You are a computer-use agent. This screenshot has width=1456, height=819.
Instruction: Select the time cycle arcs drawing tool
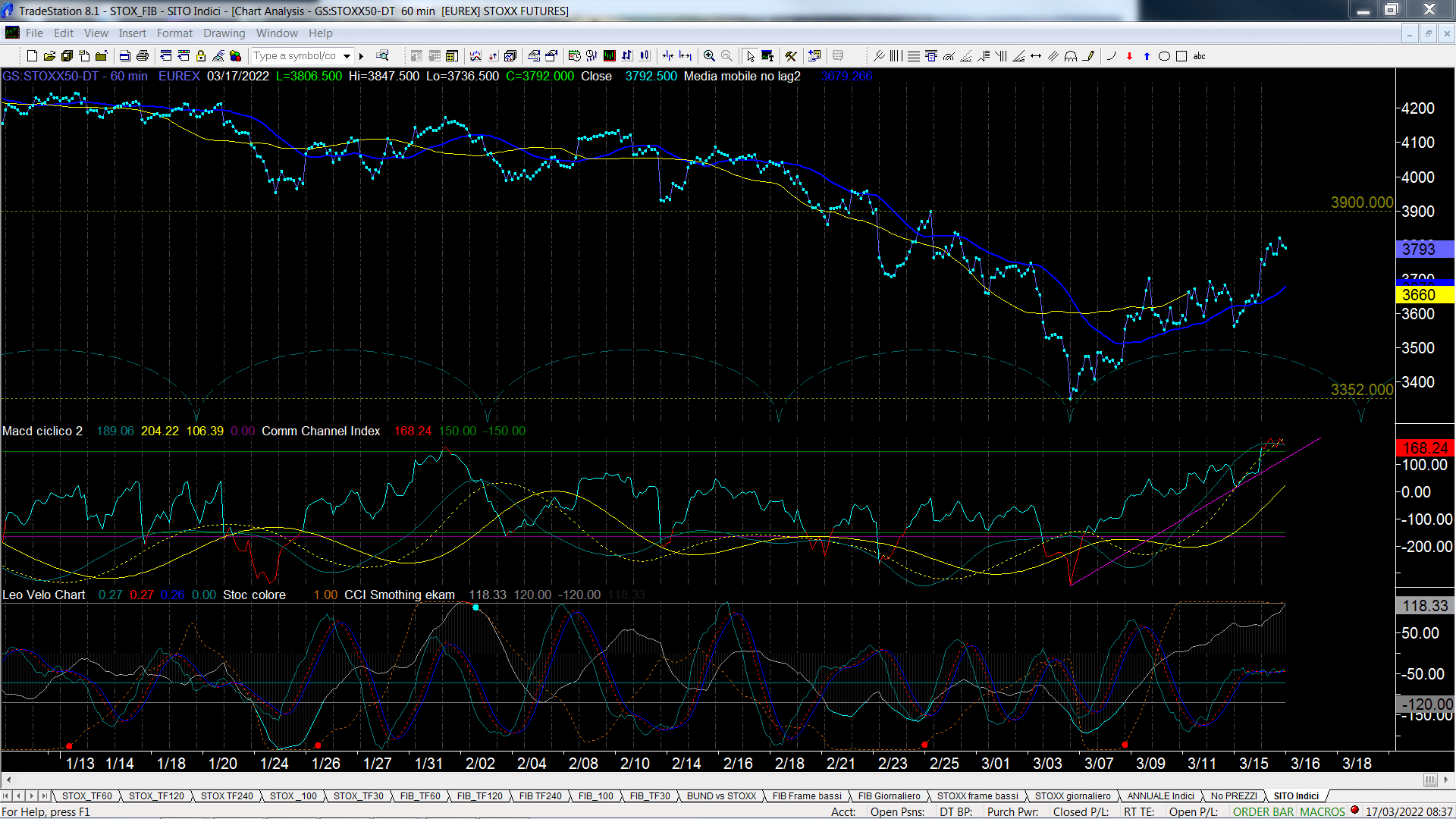[x=1071, y=56]
